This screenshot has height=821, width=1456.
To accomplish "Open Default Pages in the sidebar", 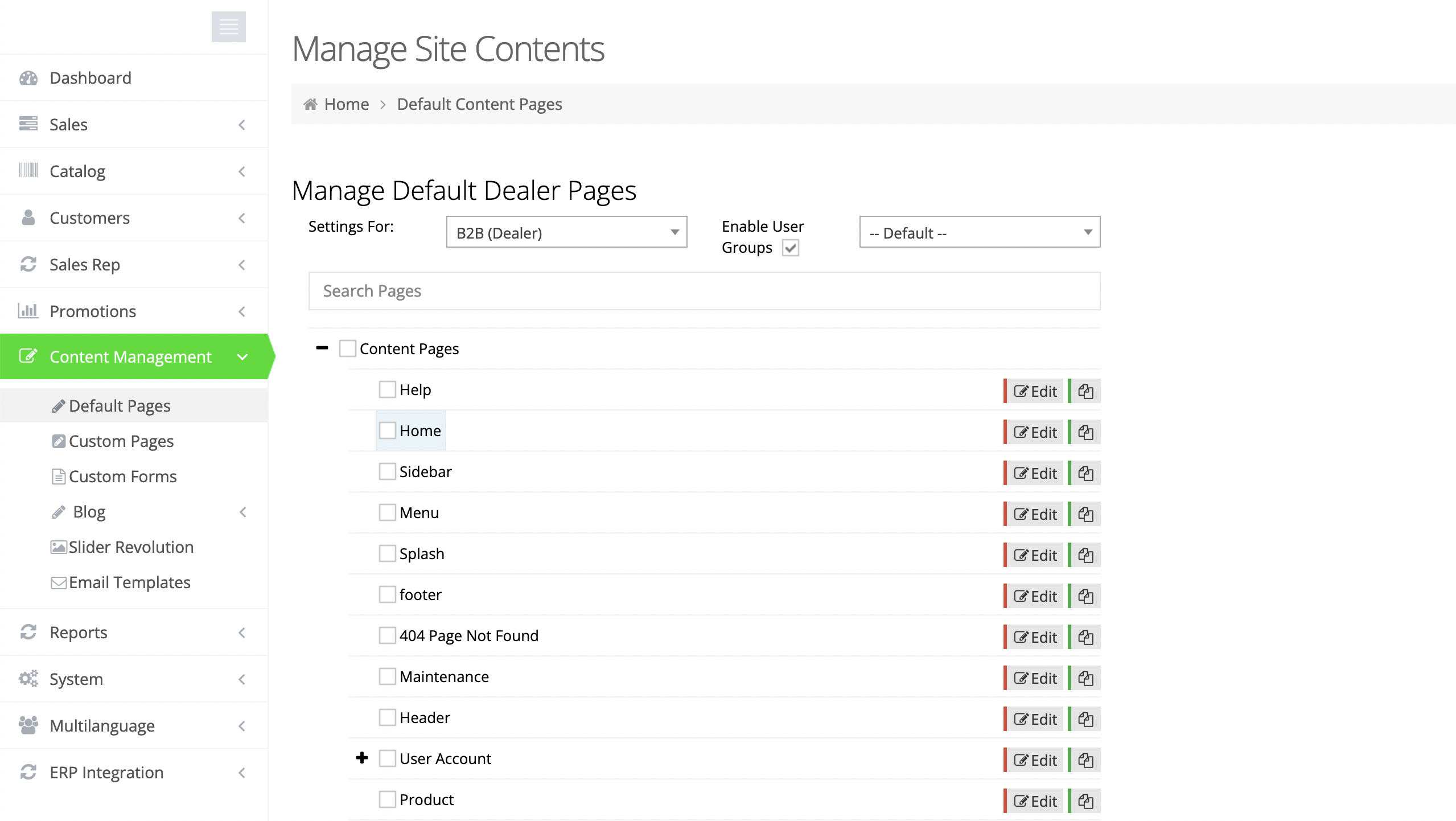I will click(x=134, y=405).
